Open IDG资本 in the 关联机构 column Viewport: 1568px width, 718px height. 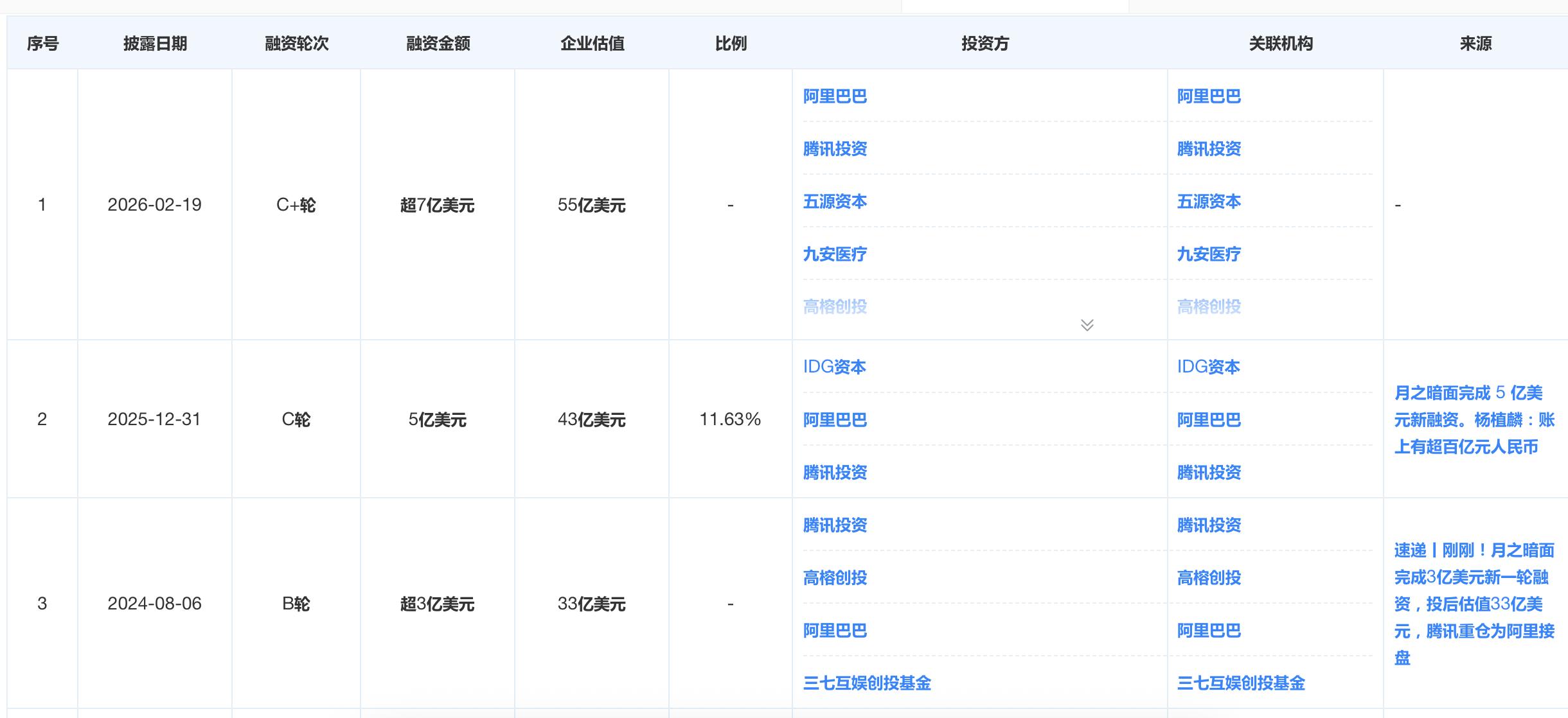[x=1208, y=367]
